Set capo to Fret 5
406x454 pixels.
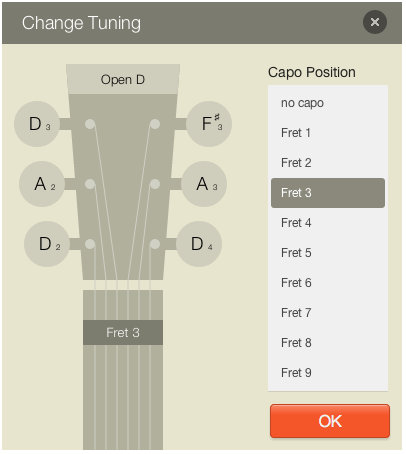tap(328, 253)
